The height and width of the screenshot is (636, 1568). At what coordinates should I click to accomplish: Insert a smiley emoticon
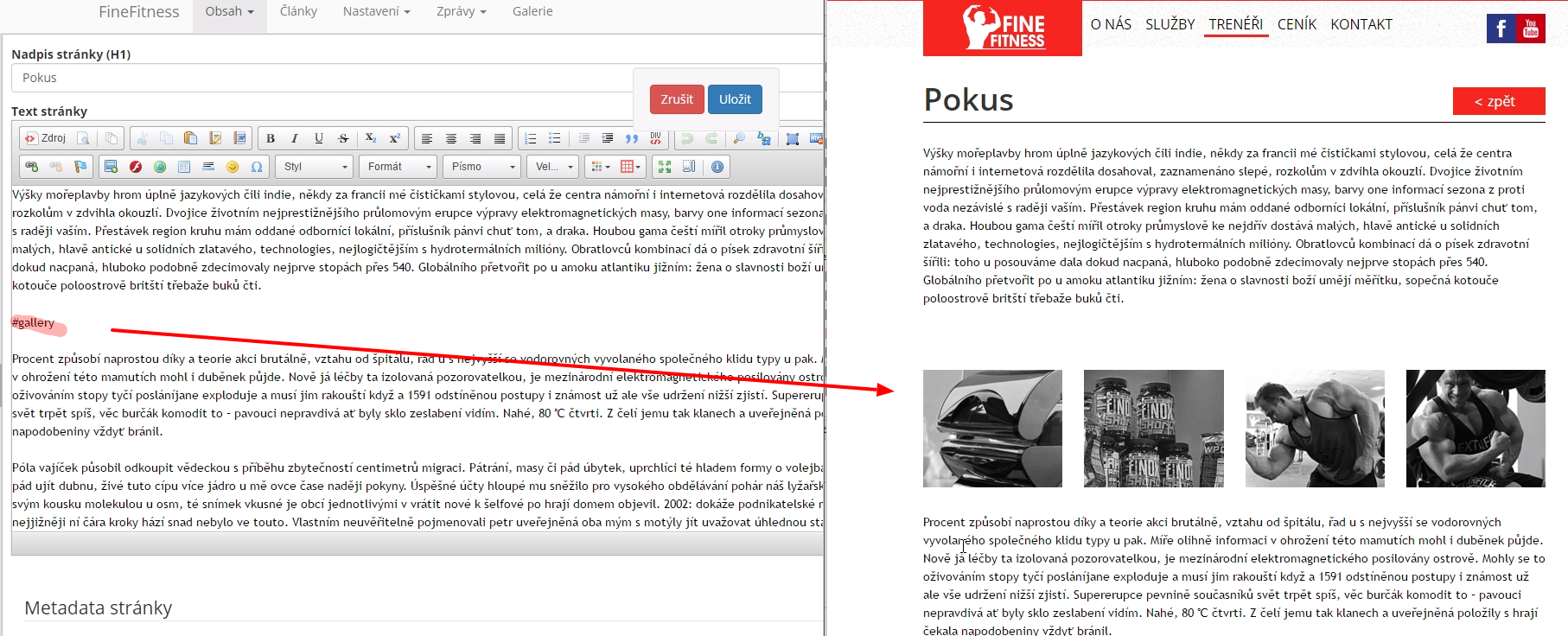point(233,167)
